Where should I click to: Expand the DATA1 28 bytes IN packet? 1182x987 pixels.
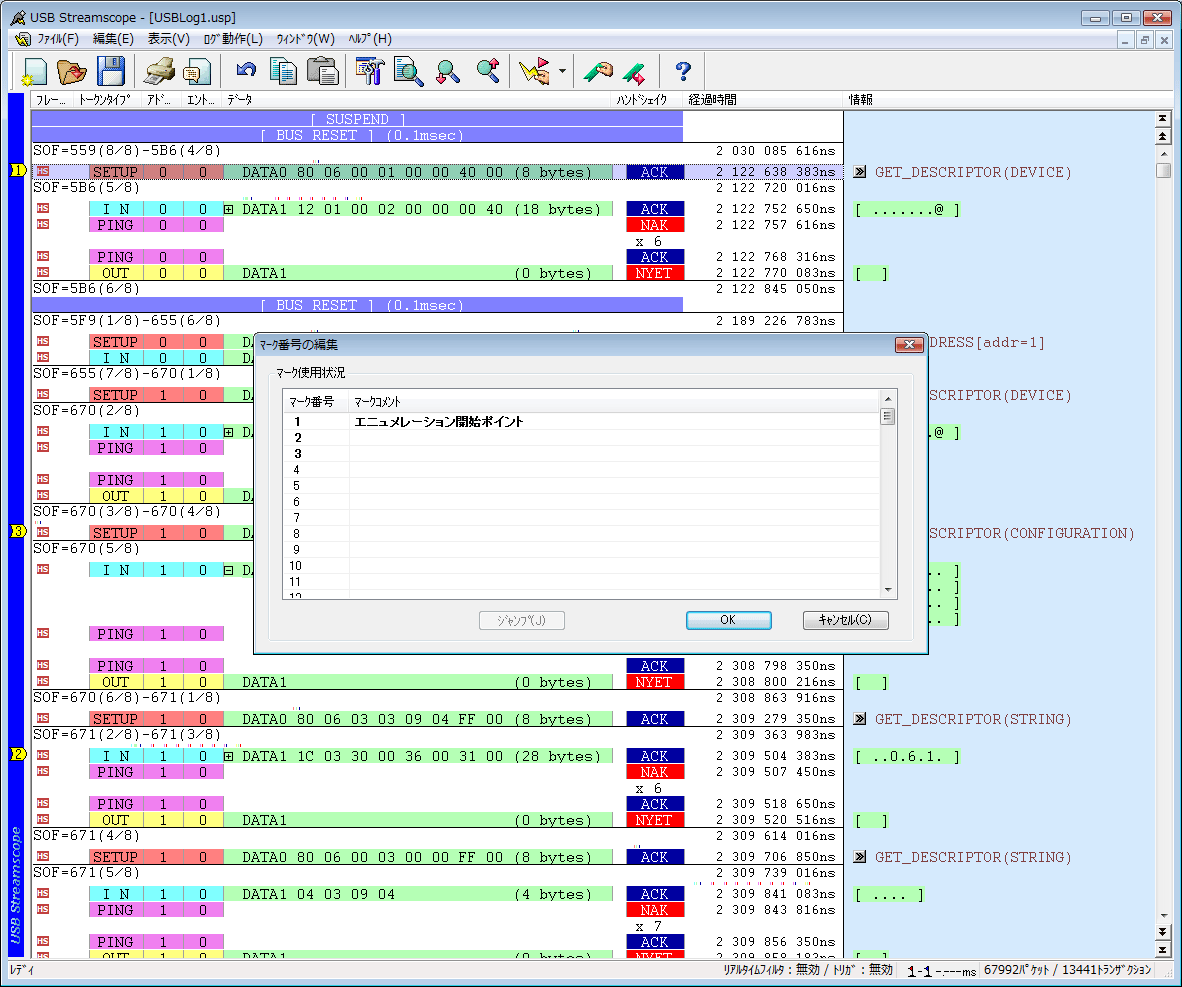pos(228,756)
